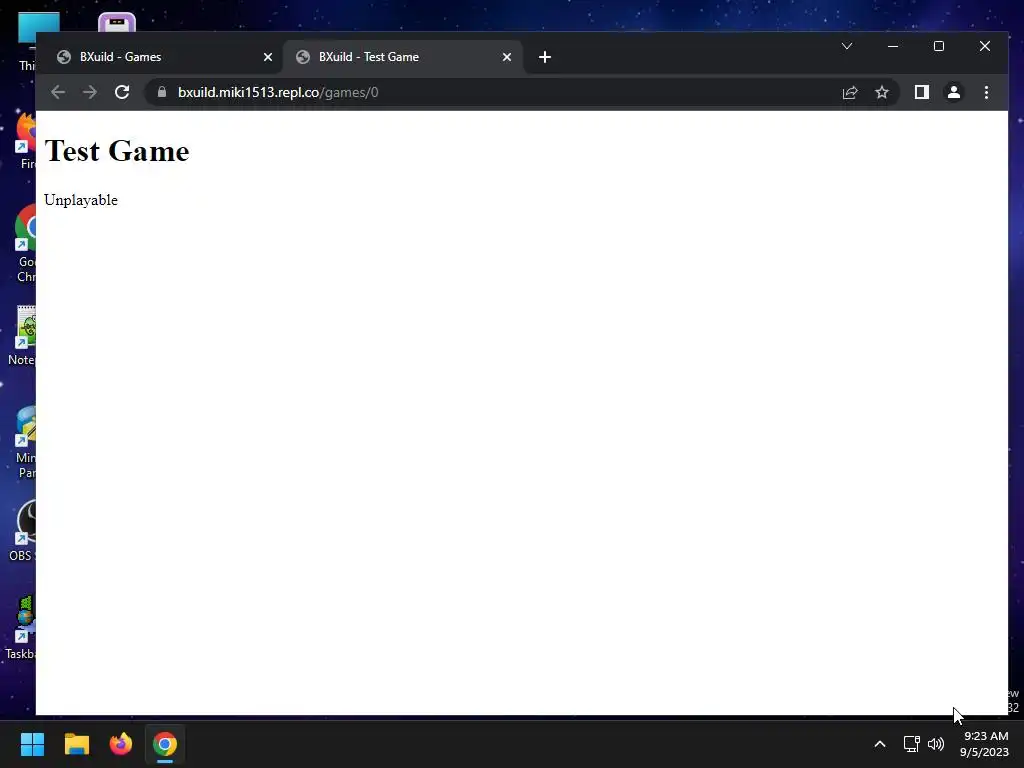Open File Explorer from taskbar
Viewport: 1024px width, 768px height.
click(76, 744)
